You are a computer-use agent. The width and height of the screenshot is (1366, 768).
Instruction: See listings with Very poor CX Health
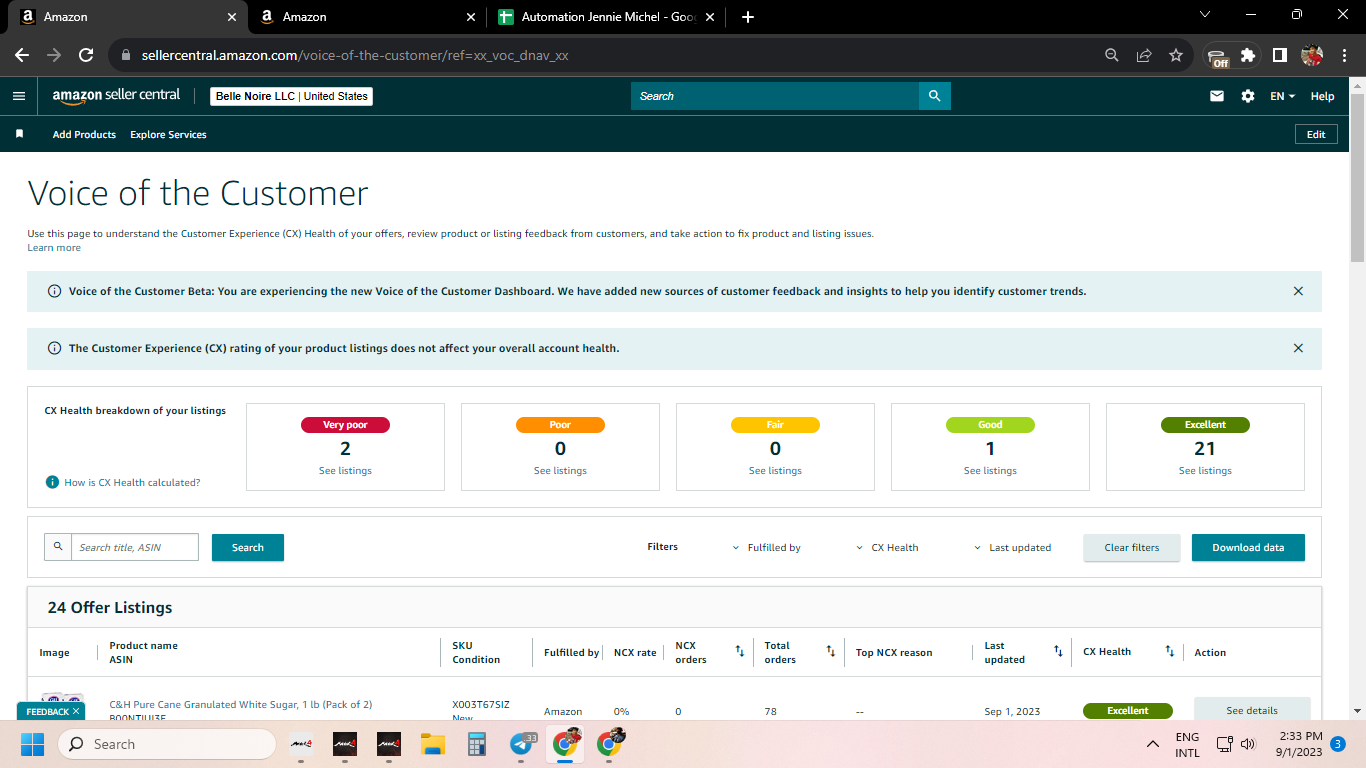click(x=345, y=470)
